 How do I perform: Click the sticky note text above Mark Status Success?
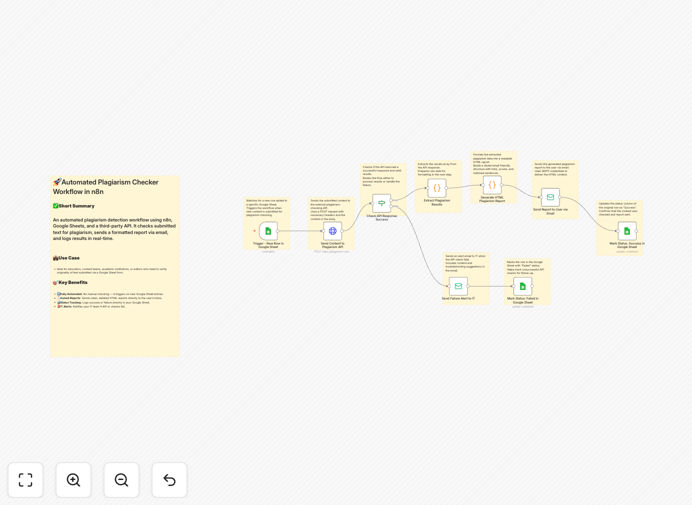click(x=619, y=209)
